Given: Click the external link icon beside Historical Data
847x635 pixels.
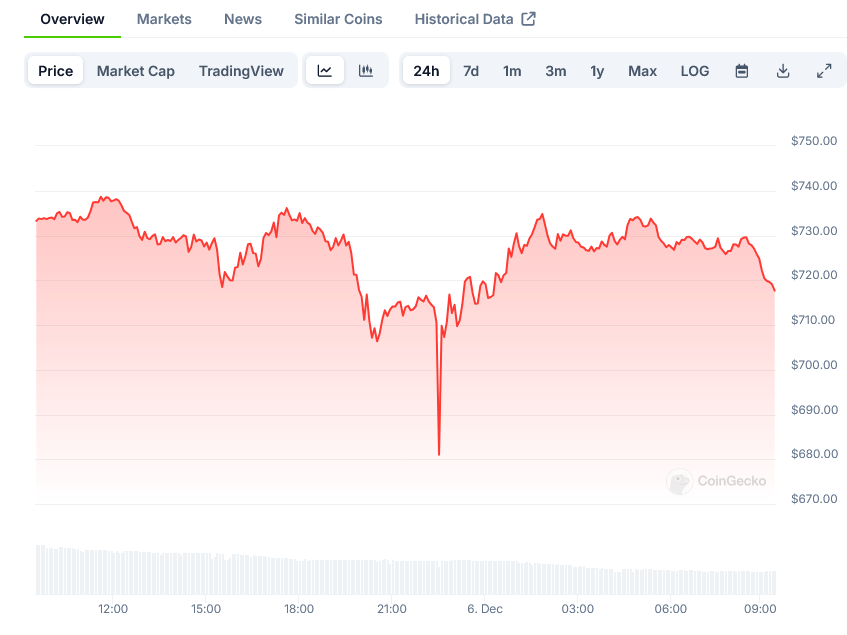Looking at the screenshot, I should coord(529,19).
